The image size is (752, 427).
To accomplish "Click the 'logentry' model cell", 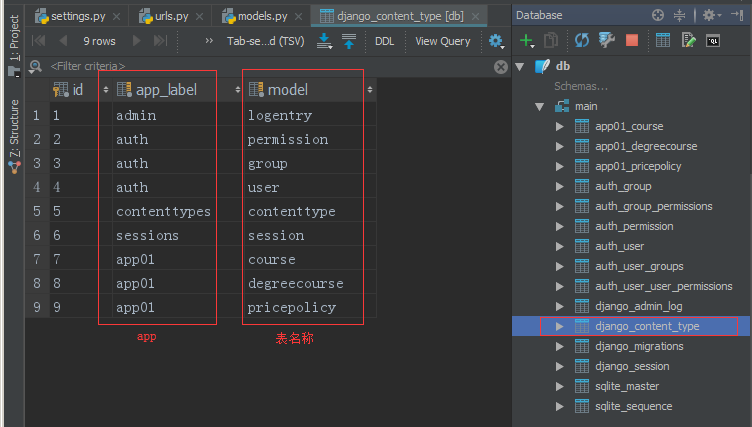I will 309,116.
